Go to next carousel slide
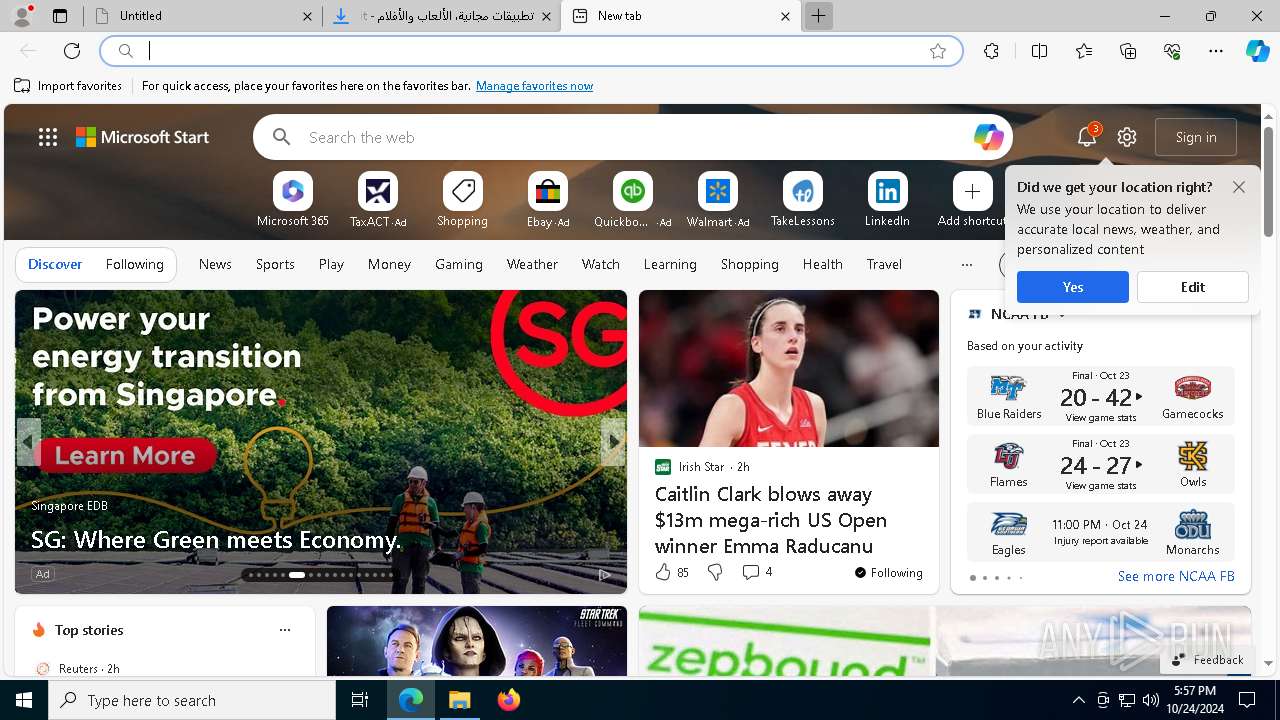1280x720 pixels. [612, 441]
